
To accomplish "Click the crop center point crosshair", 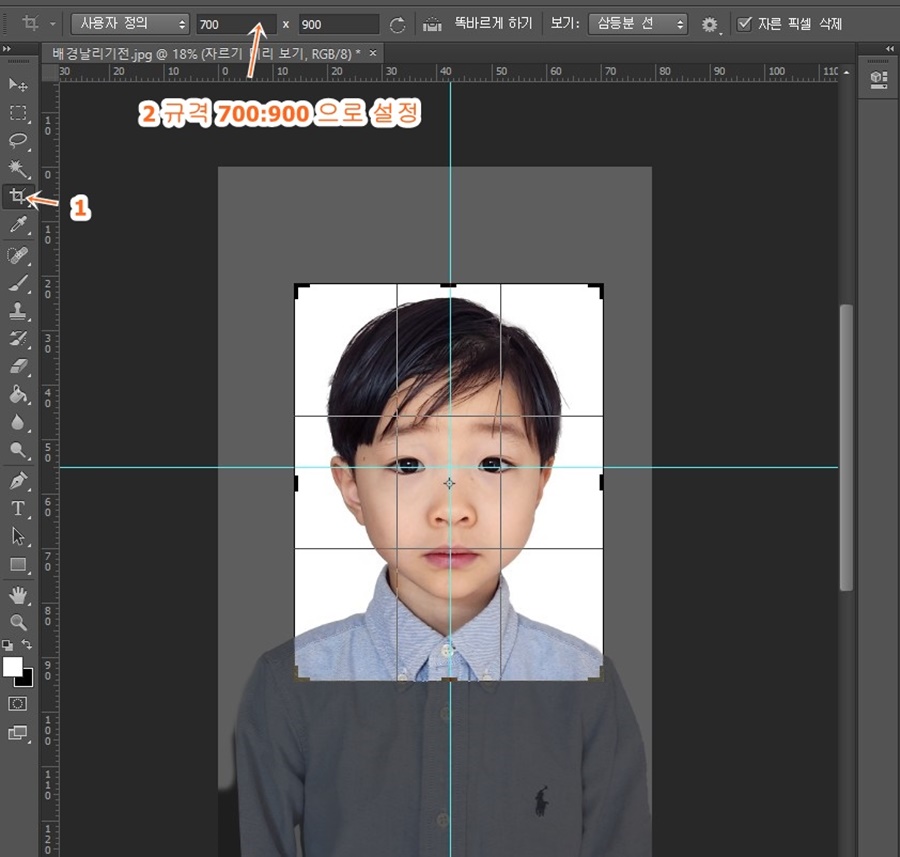I will (x=449, y=484).
